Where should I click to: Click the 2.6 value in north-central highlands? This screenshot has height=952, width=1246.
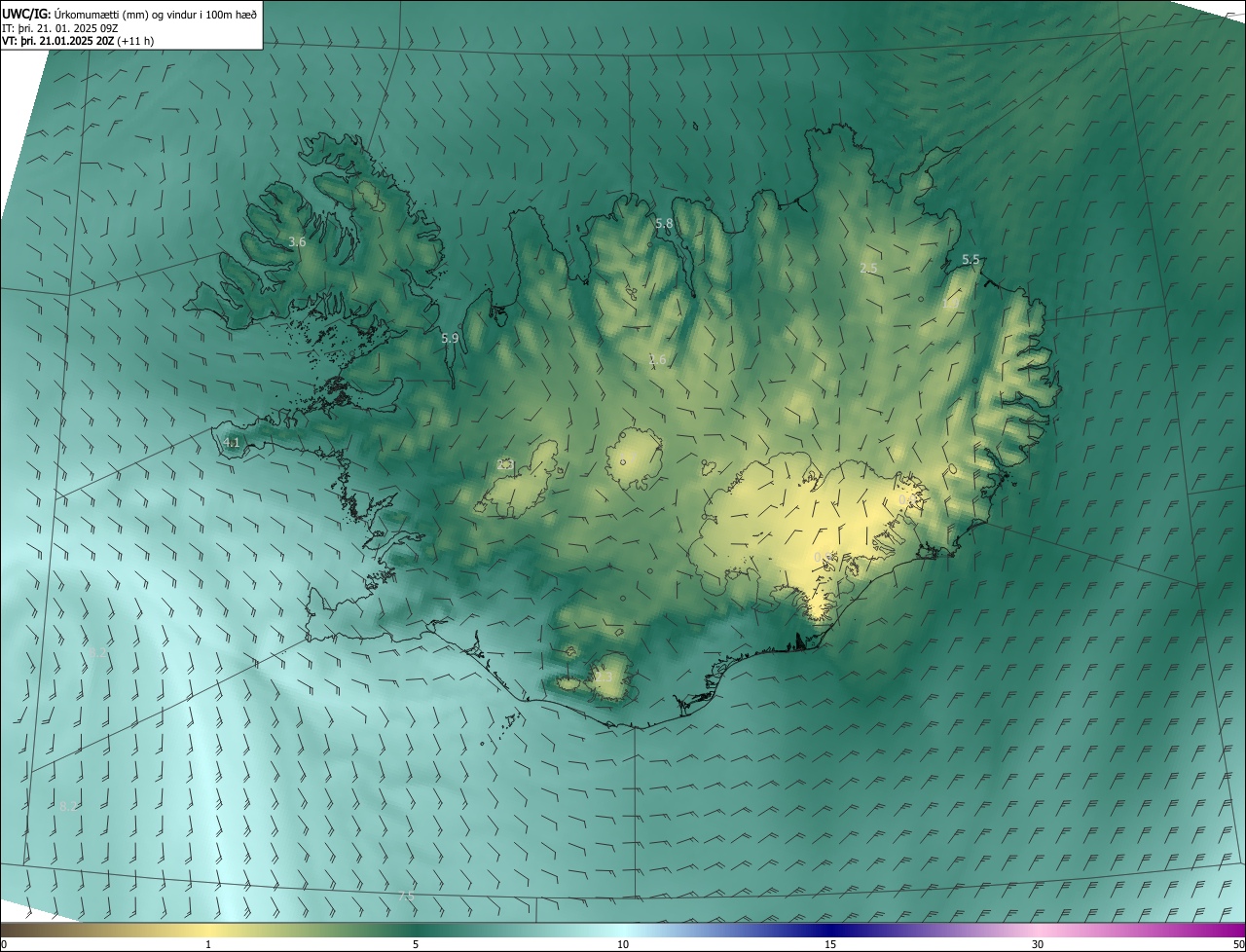(658, 360)
